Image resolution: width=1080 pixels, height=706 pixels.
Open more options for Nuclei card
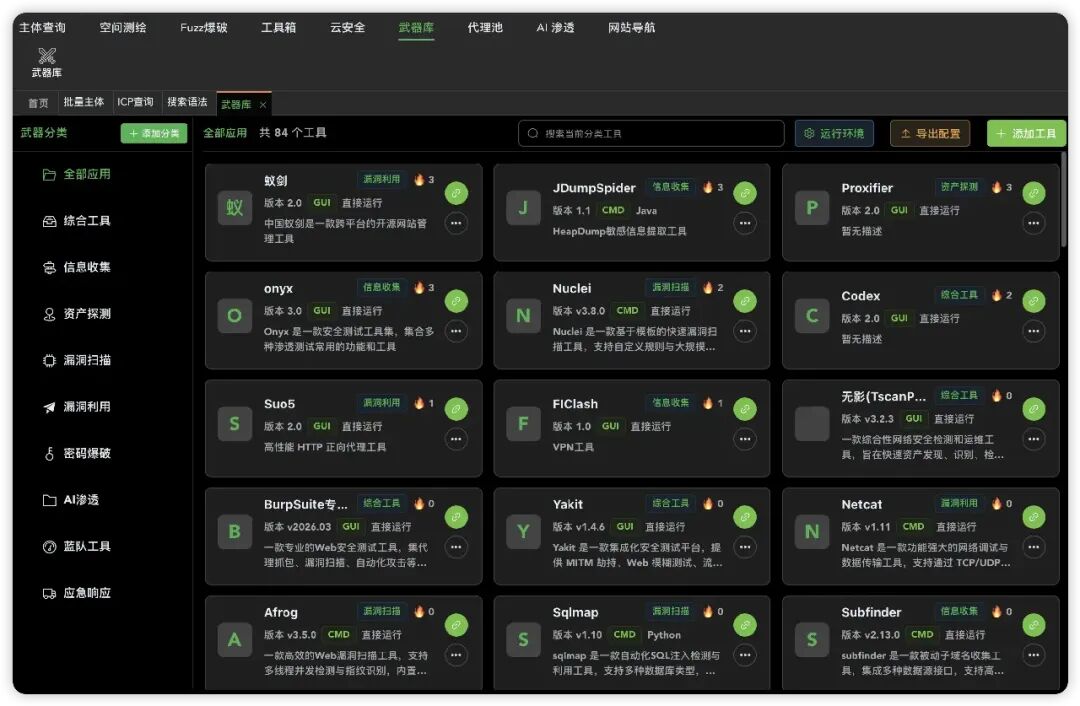[x=745, y=331]
